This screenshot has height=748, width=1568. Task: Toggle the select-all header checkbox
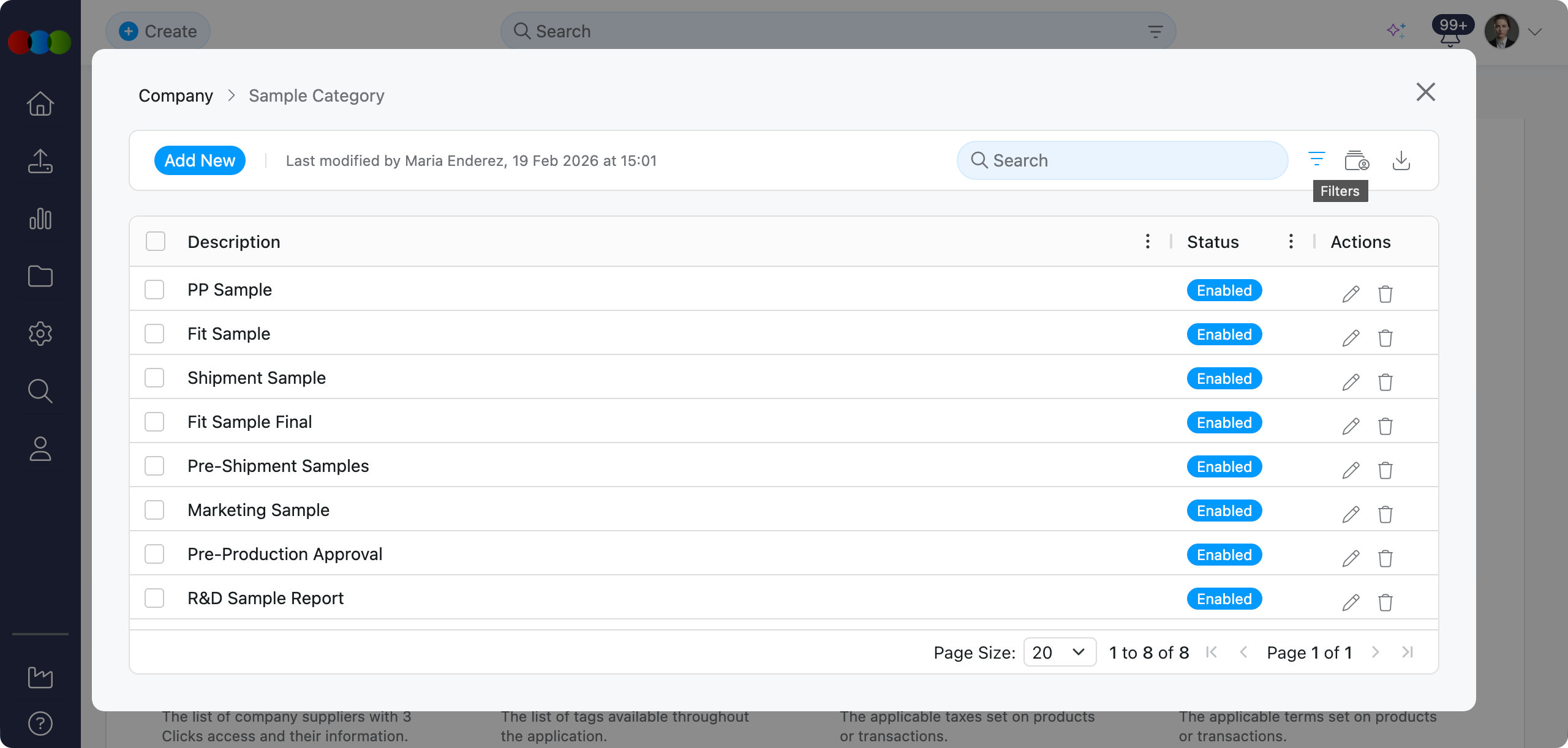tap(156, 242)
